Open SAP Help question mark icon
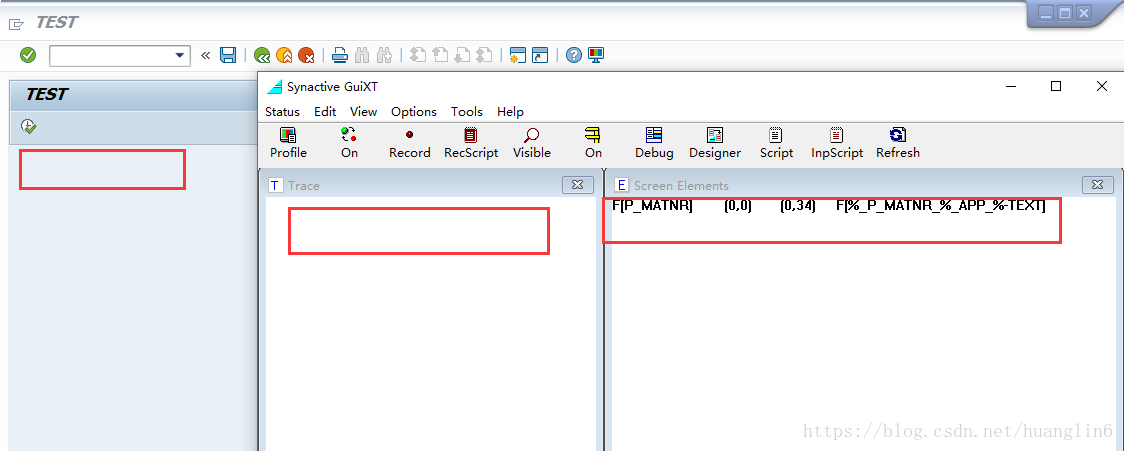 coord(573,55)
